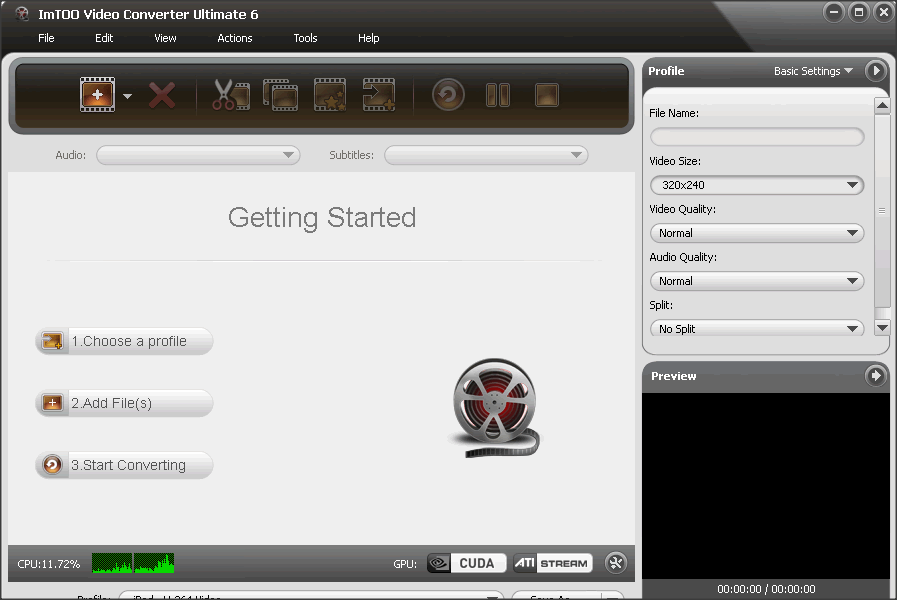Open the Actions menu
This screenshot has width=897, height=600.
coord(235,38)
